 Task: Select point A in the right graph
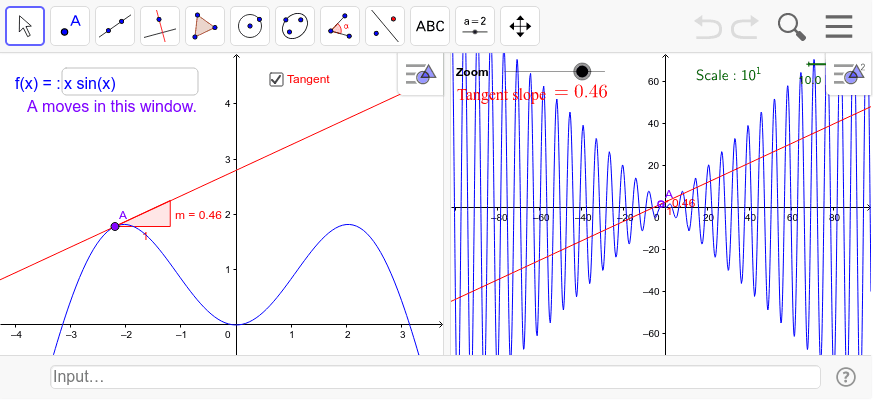tap(661, 204)
